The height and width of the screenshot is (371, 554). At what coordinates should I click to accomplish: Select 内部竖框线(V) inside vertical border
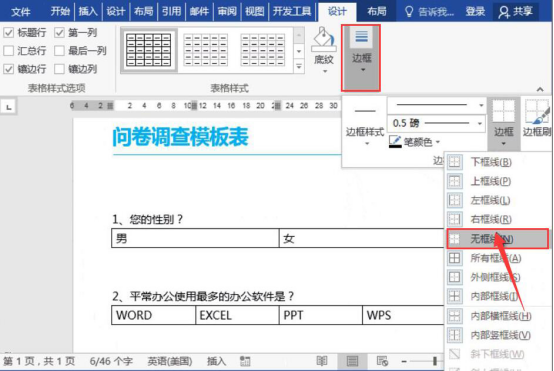pyautogui.click(x=497, y=335)
